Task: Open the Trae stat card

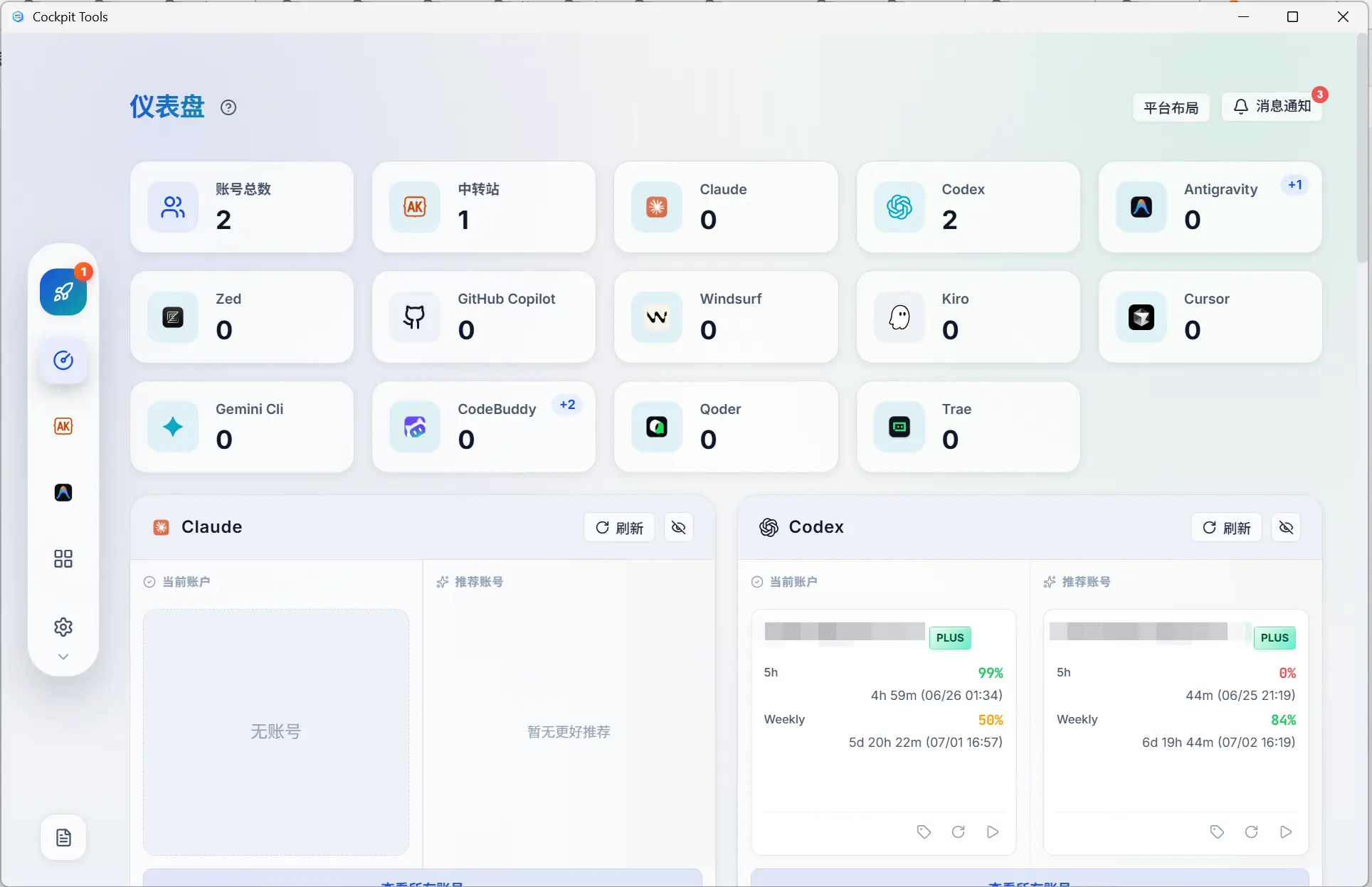Action: pyautogui.click(x=968, y=427)
